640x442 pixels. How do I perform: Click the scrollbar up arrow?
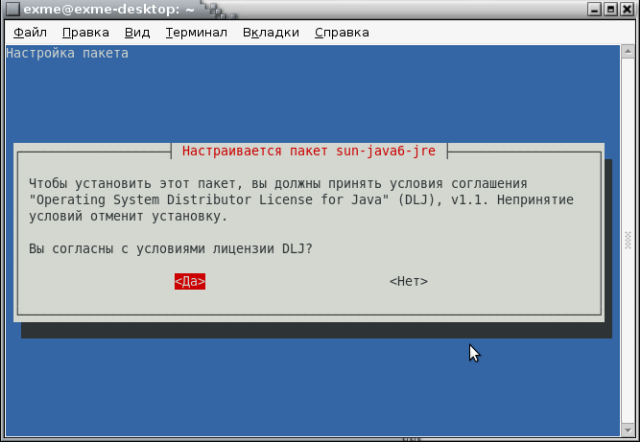pyautogui.click(x=628, y=51)
